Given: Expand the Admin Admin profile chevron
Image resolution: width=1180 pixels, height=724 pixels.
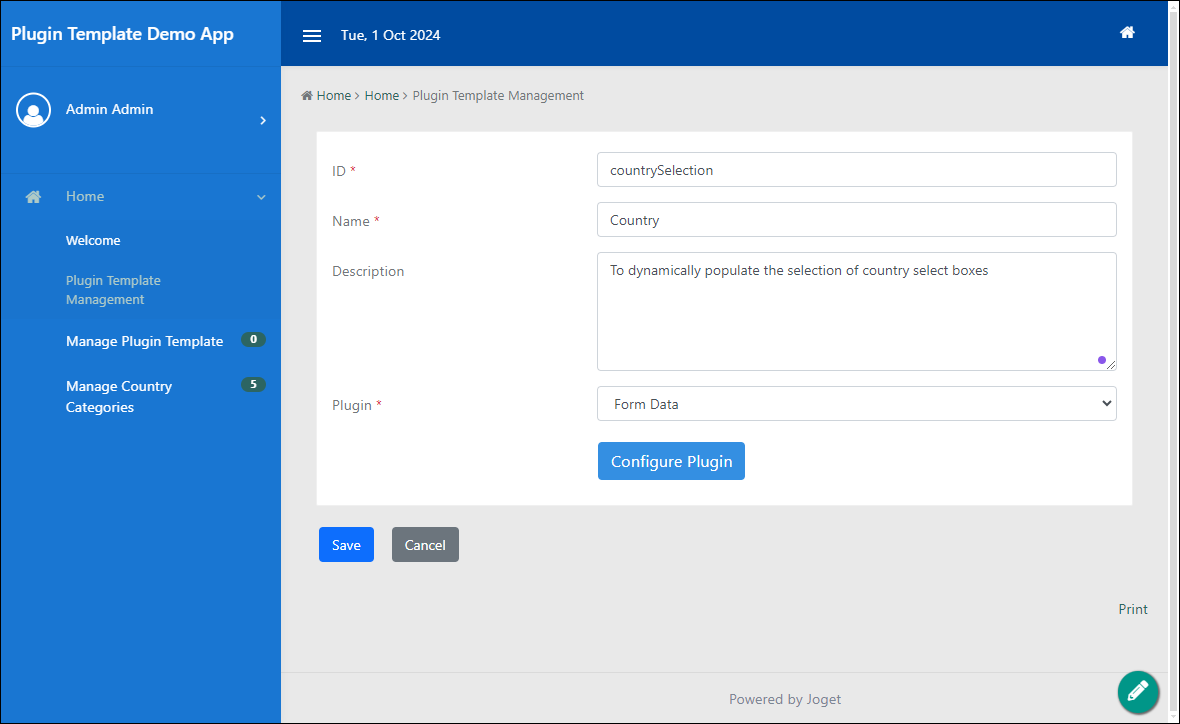Looking at the screenshot, I should (263, 120).
